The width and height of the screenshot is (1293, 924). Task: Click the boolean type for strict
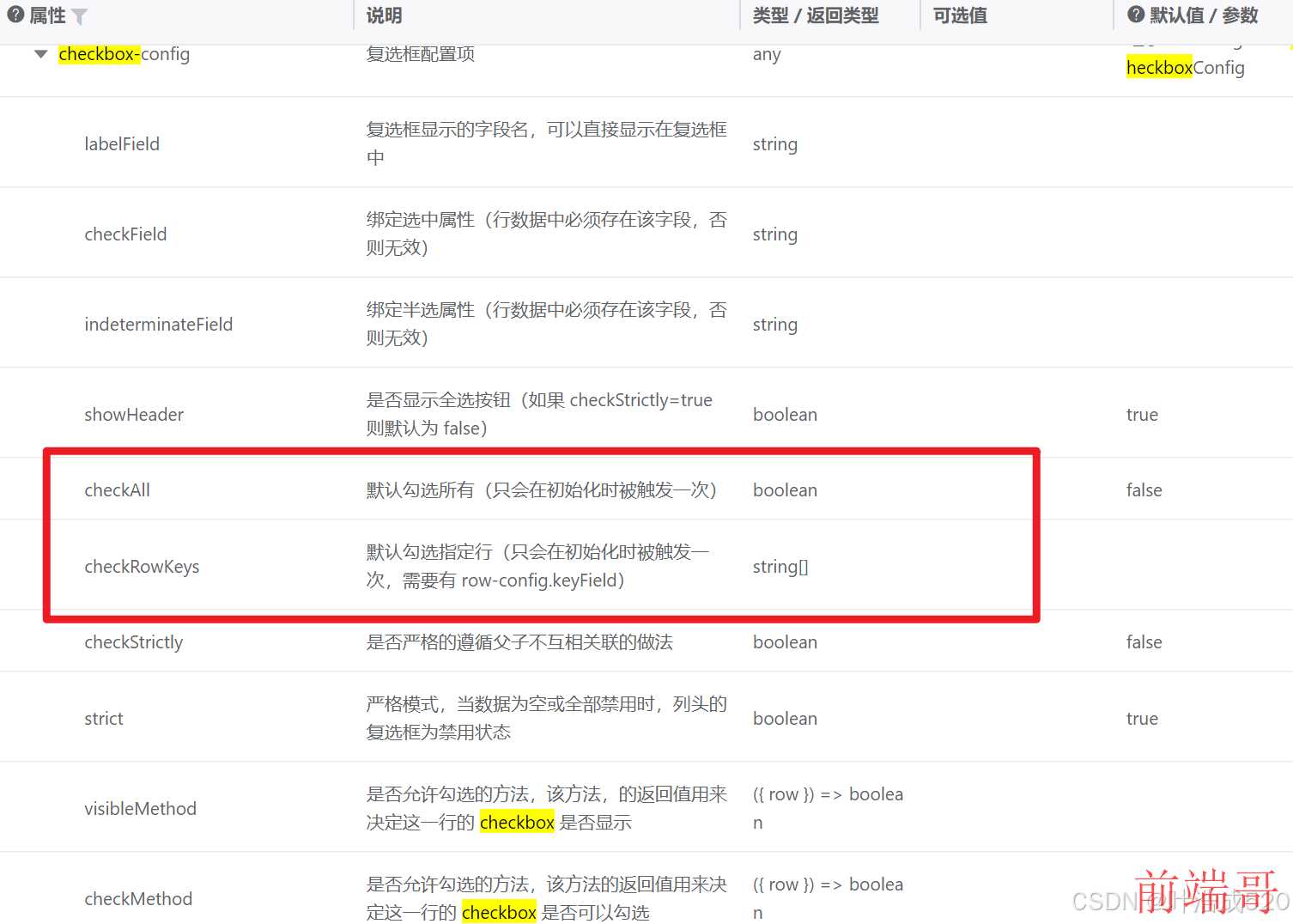tap(785, 718)
